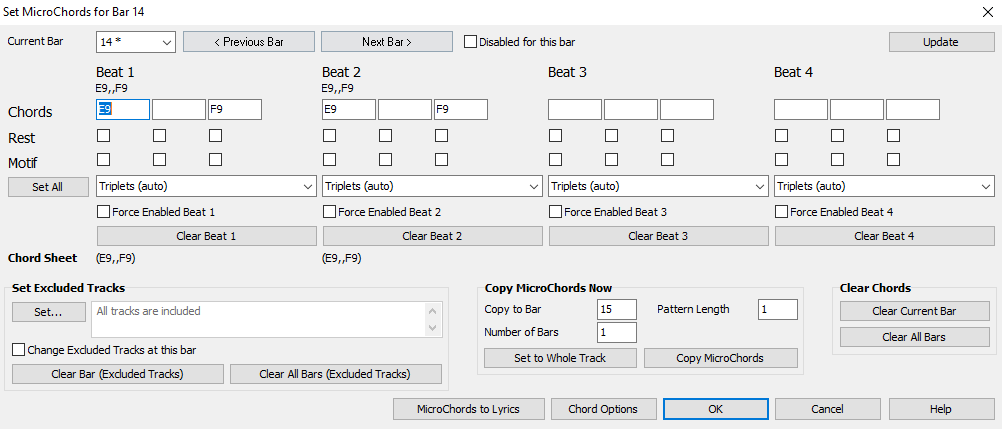
Task: Click Clear Beat 1
Action: 206,236
